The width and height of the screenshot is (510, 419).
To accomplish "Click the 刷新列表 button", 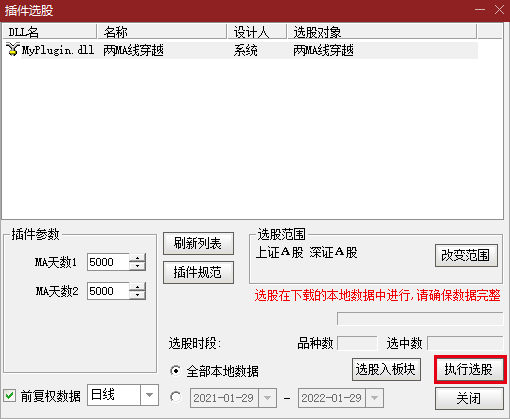I will 198,243.
